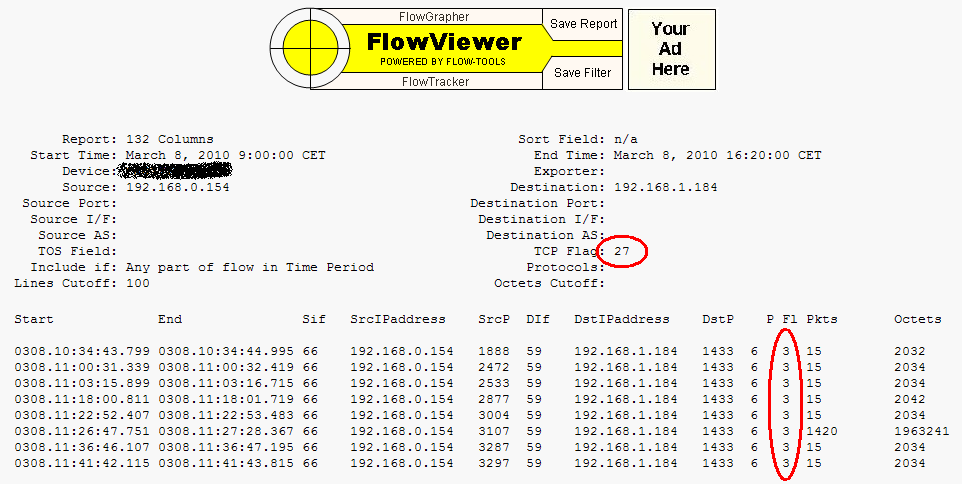Click source port value 3287

[494, 447]
